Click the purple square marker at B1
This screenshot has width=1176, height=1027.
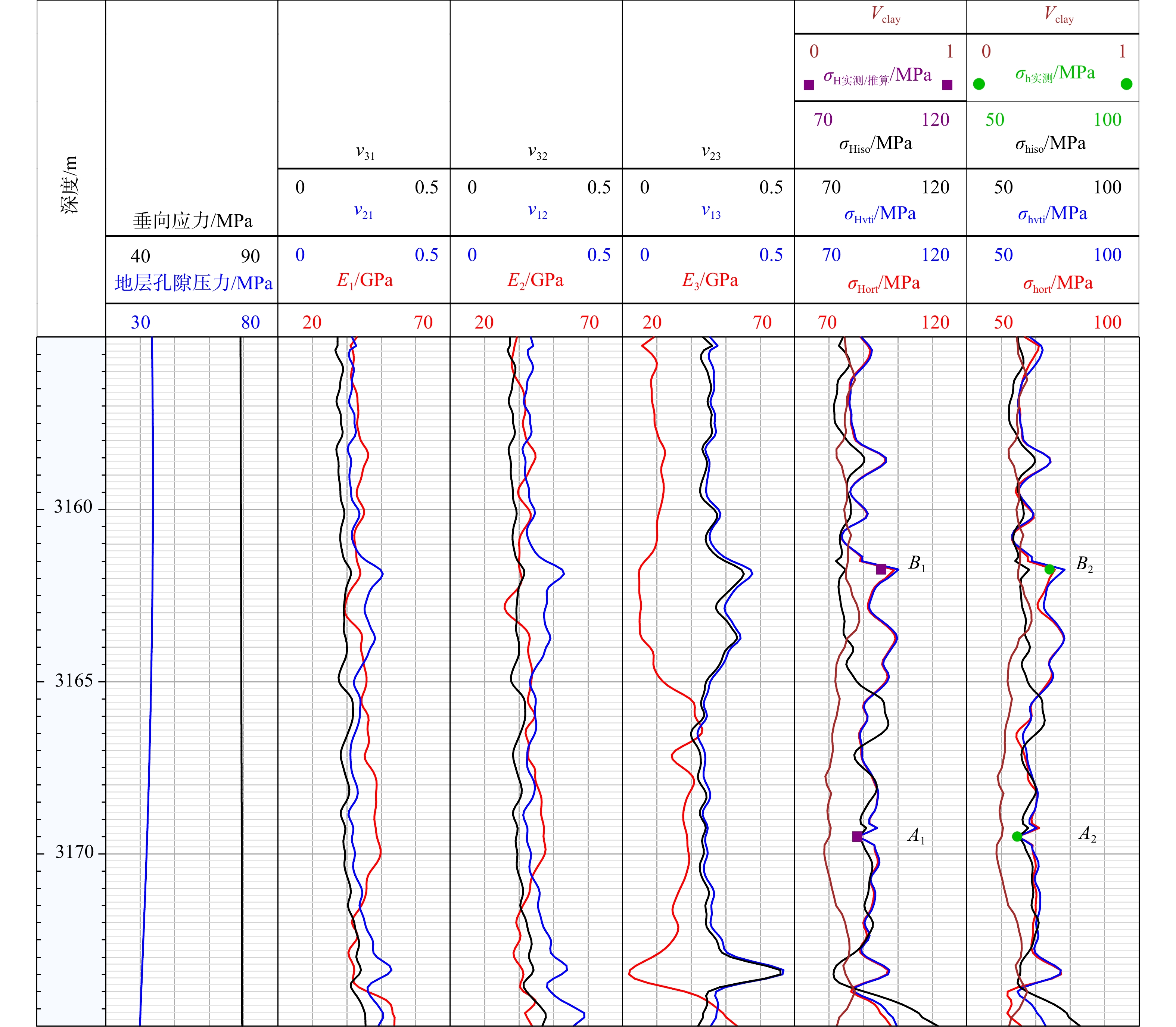(x=881, y=569)
